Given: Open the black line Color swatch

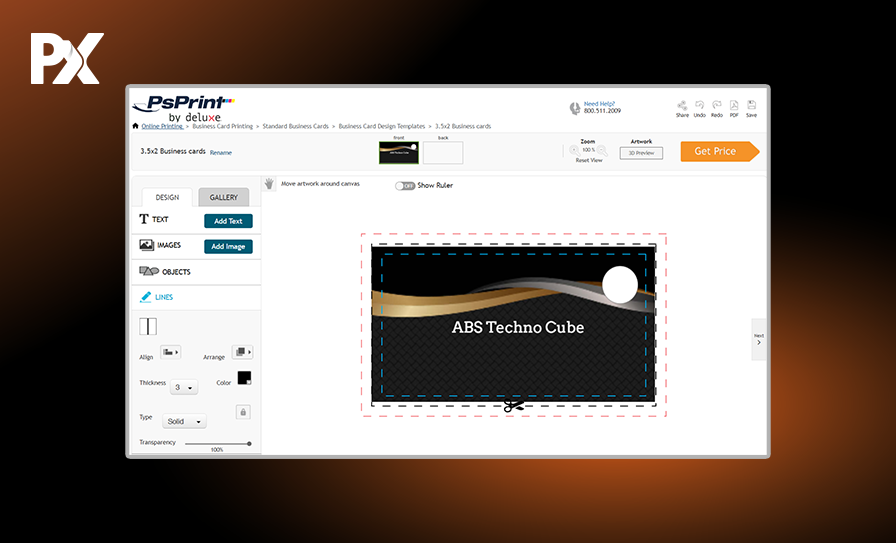Looking at the screenshot, I should [x=244, y=378].
